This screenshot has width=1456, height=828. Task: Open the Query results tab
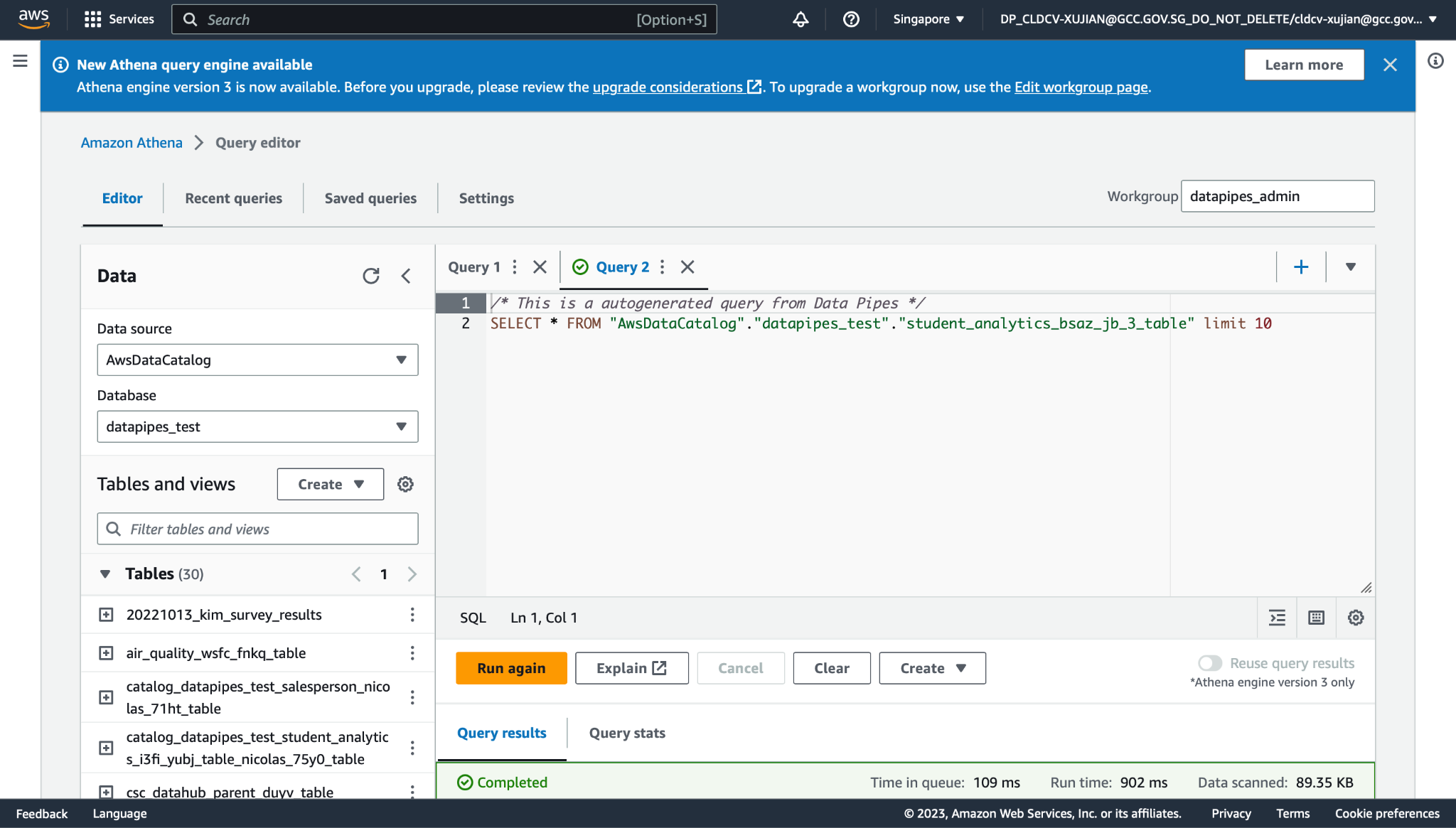click(501, 733)
